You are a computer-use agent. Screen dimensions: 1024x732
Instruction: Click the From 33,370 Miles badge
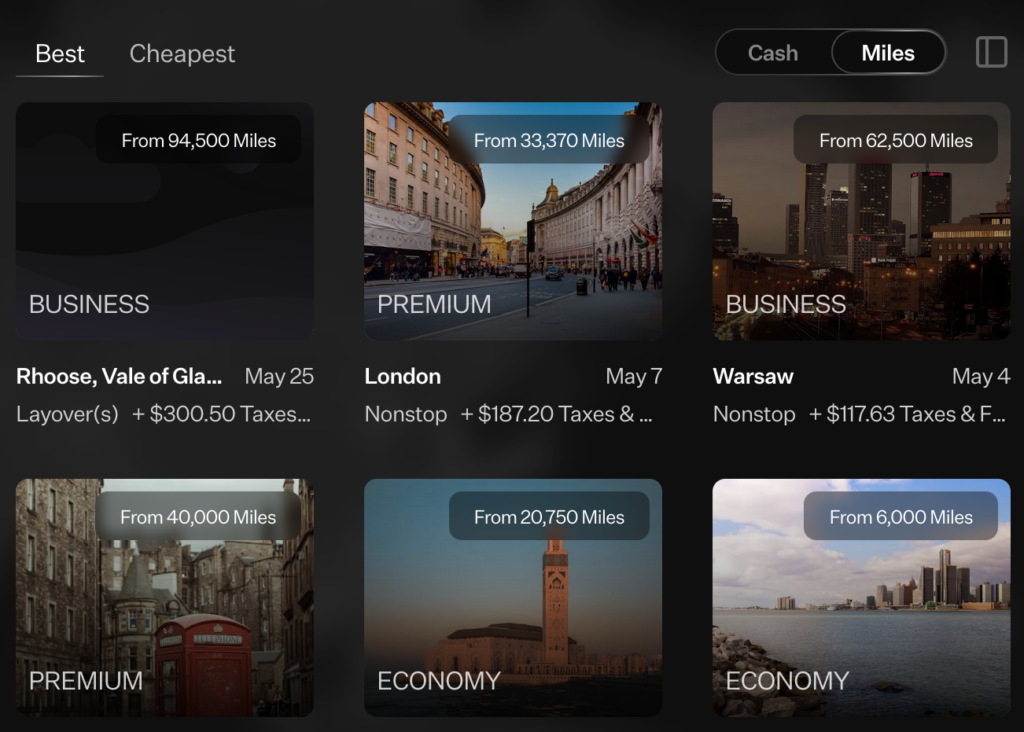click(x=548, y=141)
